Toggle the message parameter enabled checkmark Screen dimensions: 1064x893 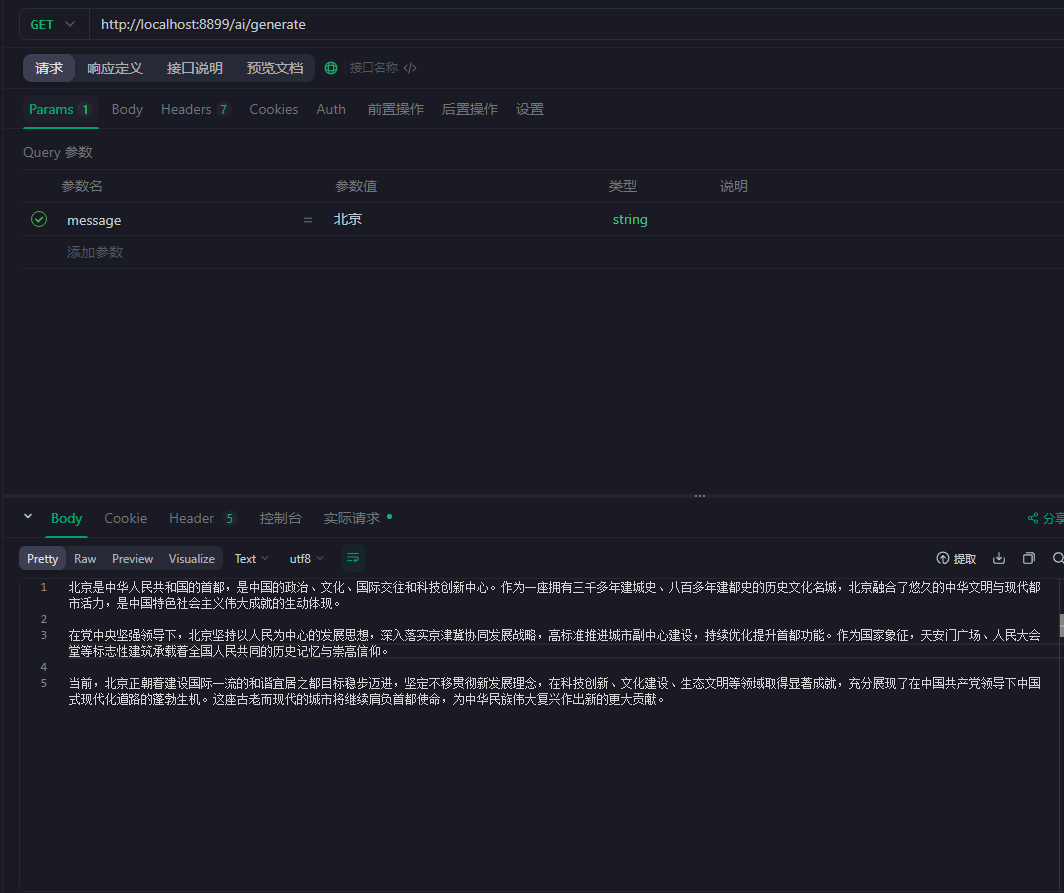(39, 219)
